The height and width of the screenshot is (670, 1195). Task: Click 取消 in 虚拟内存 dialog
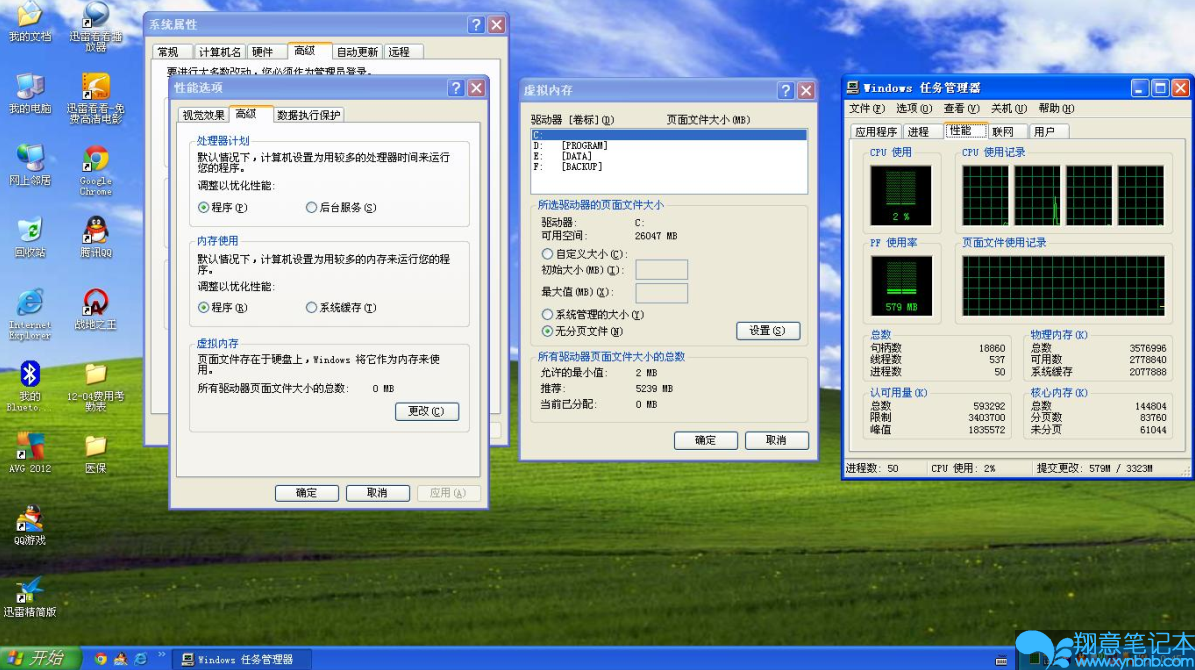pyautogui.click(x=776, y=440)
